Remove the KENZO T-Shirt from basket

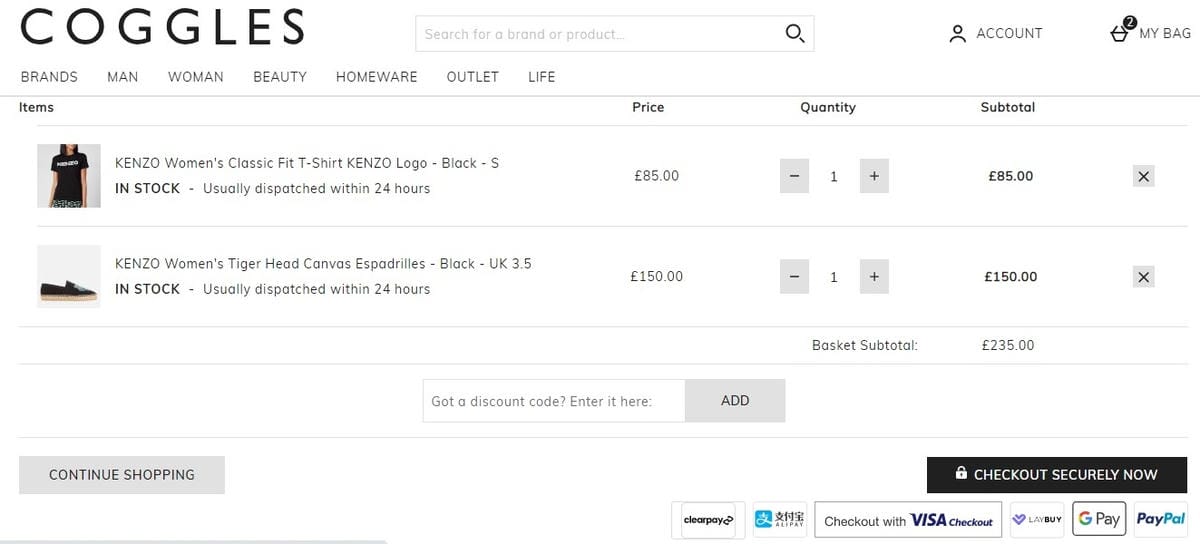(x=1144, y=177)
